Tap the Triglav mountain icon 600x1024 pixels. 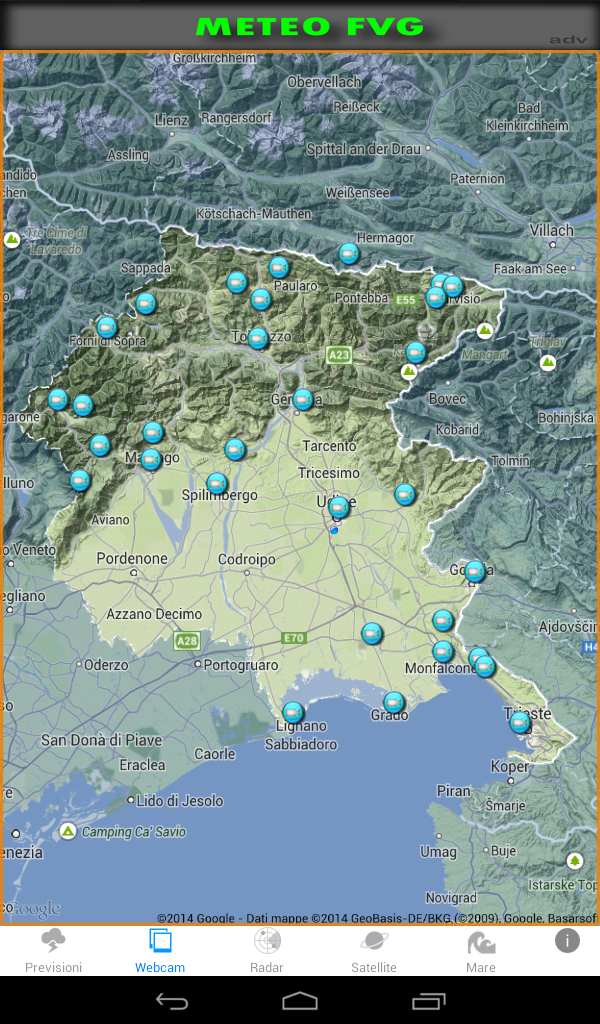coord(548,362)
